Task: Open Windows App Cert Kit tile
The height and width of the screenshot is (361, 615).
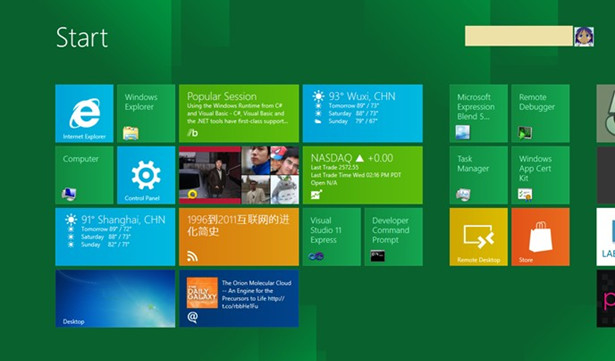Action: point(540,175)
